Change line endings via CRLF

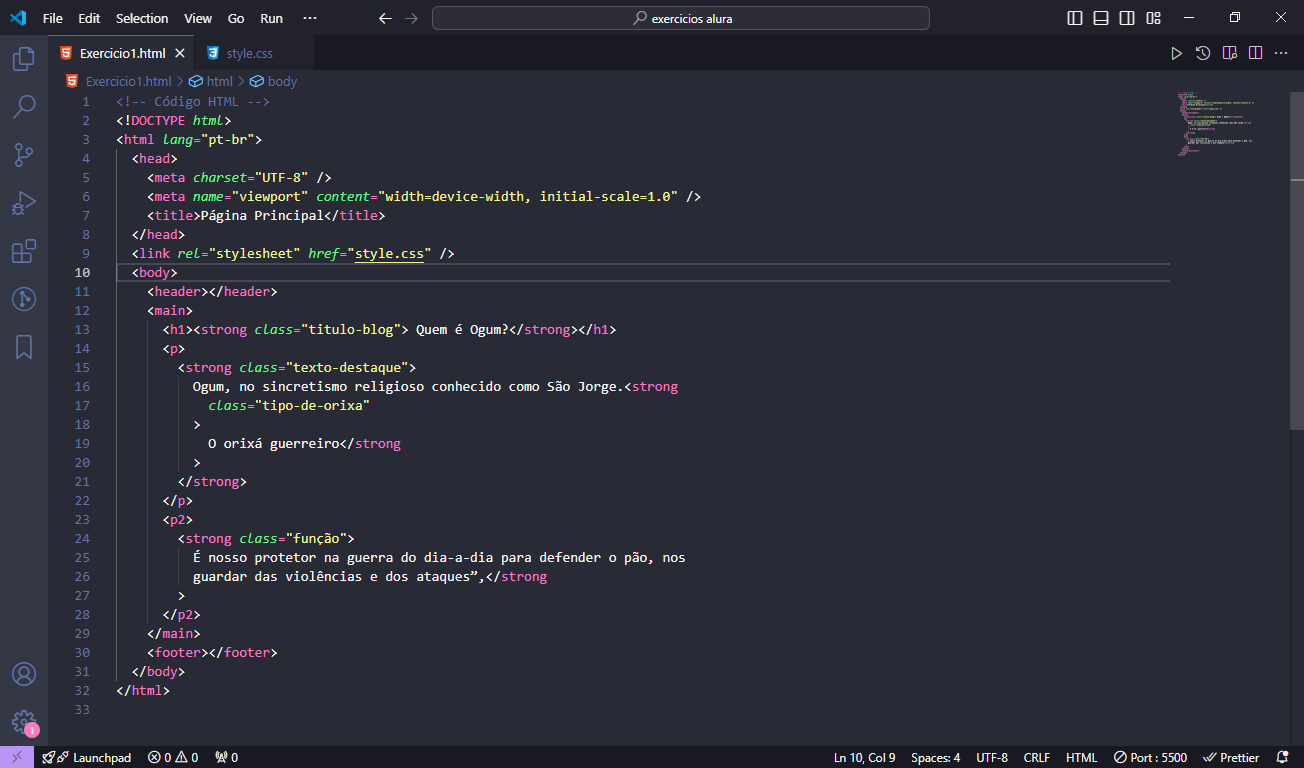[1037, 757]
